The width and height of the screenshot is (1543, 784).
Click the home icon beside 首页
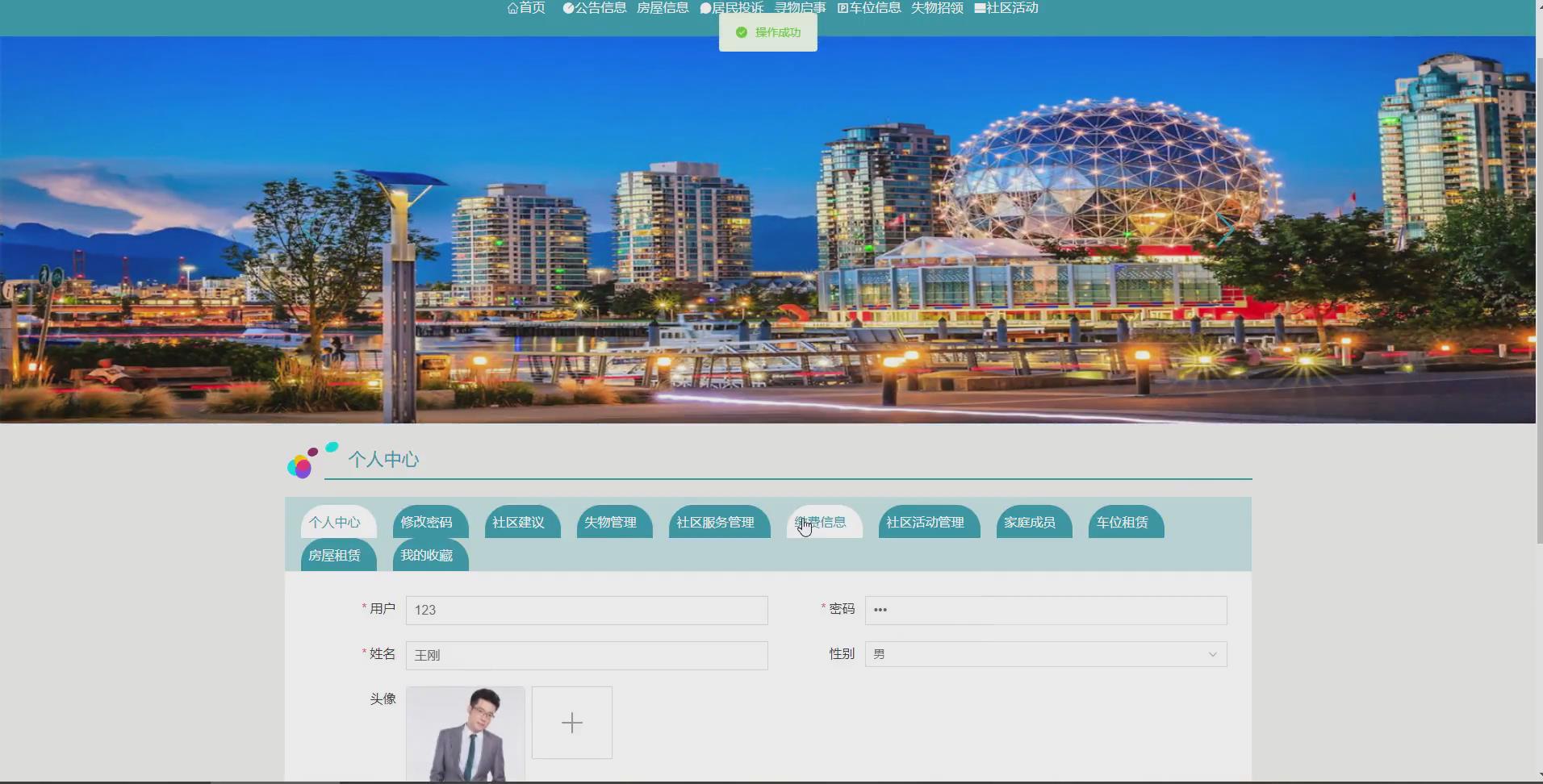514,7
